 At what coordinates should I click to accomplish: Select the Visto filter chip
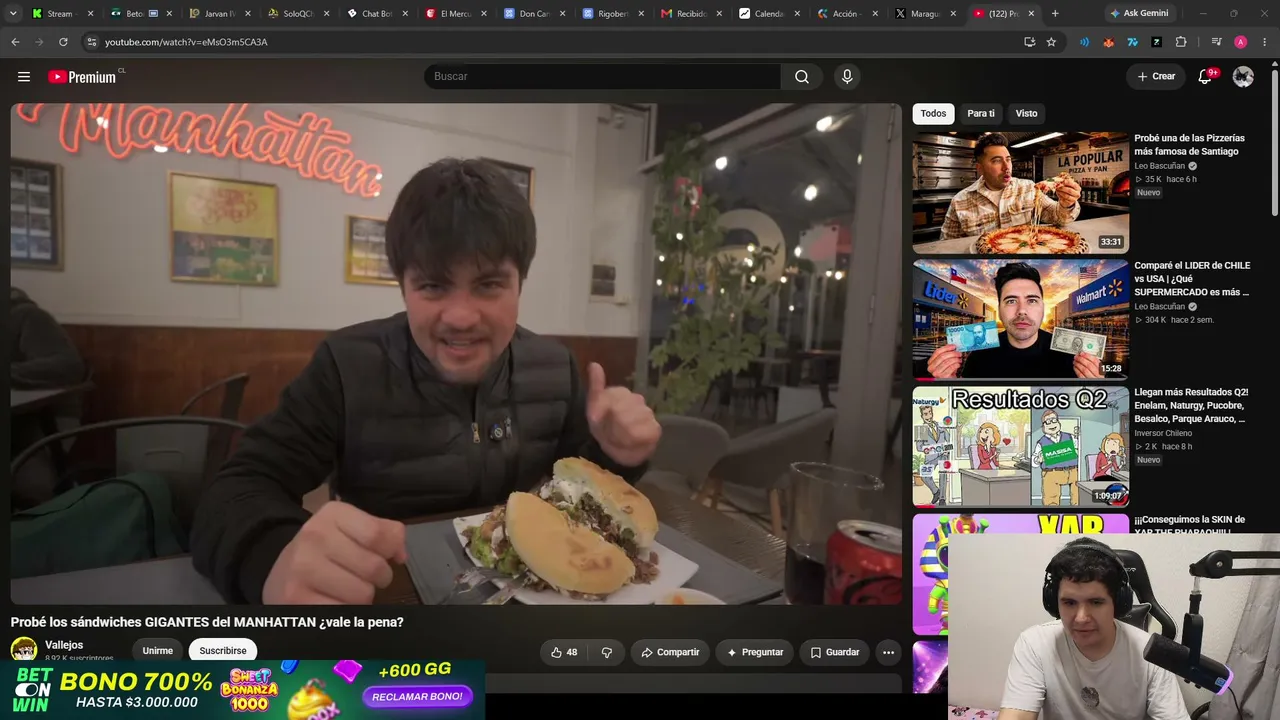(1027, 114)
